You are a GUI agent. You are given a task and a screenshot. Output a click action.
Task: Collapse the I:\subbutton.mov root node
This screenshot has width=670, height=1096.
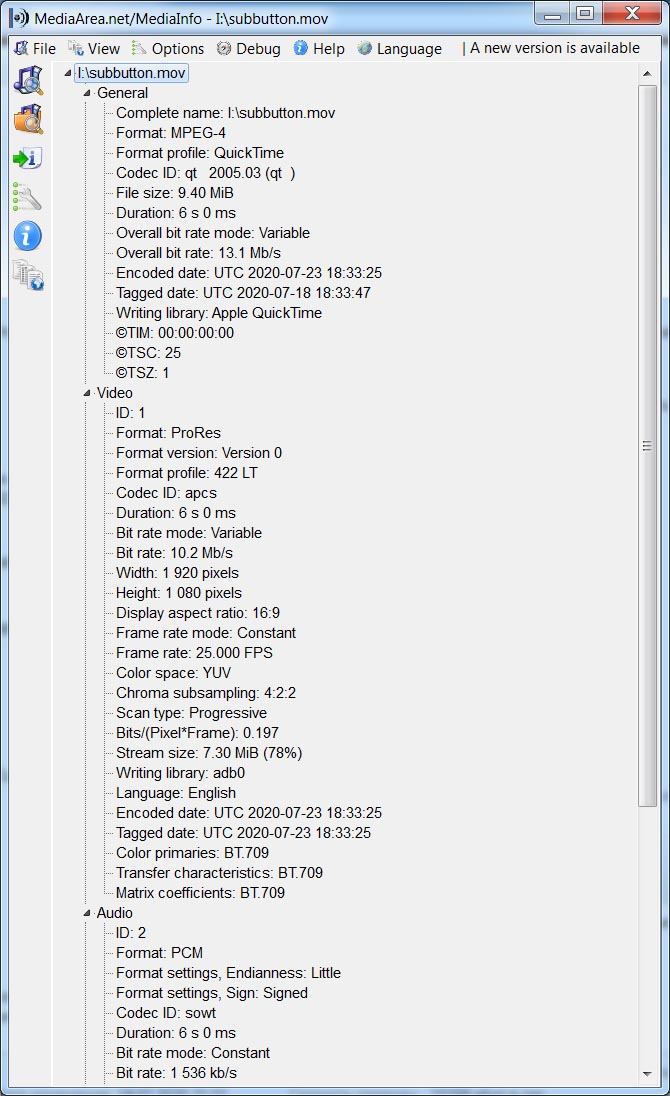click(68, 73)
